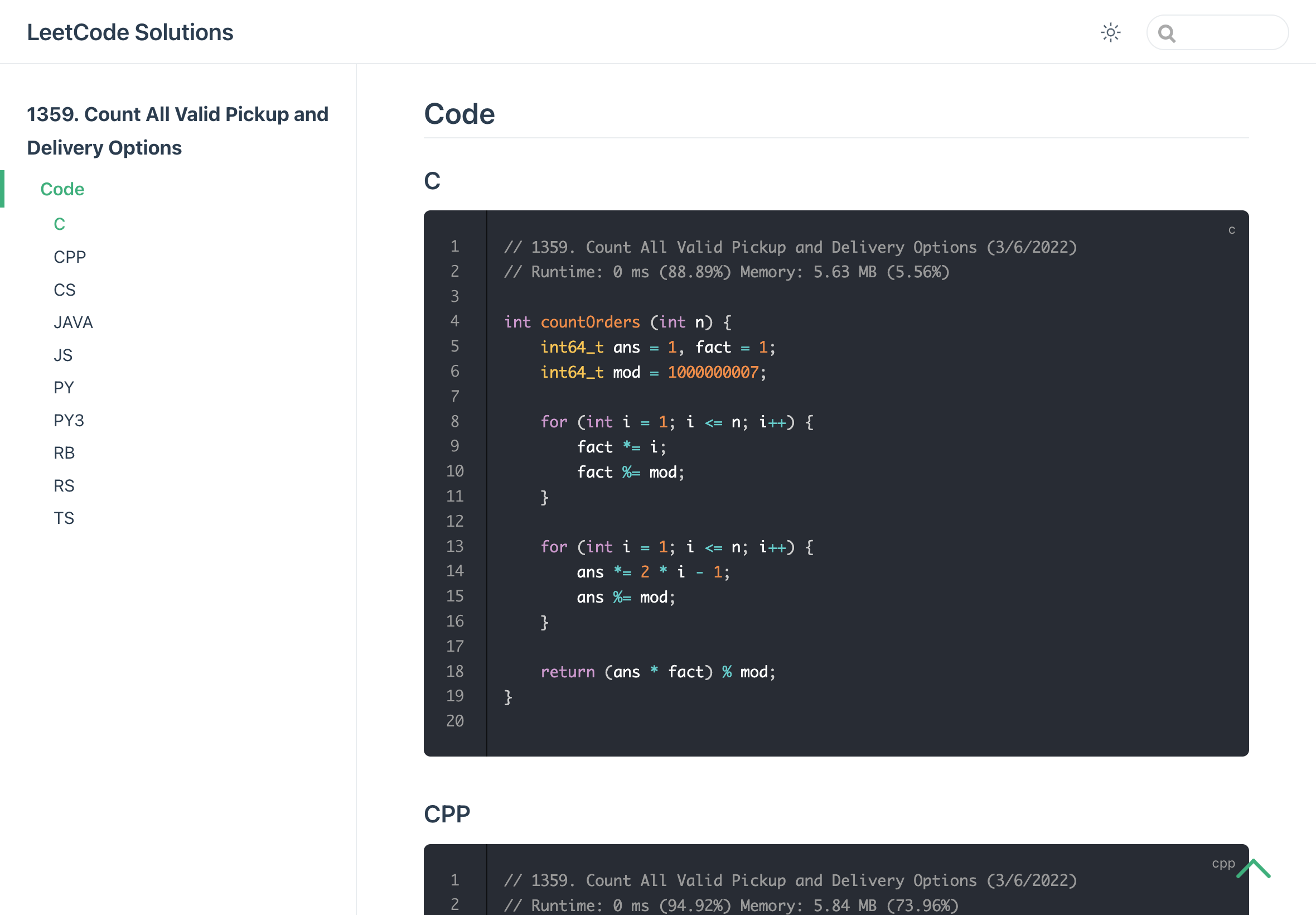This screenshot has height=915, width=1316.
Task: Go to the RS sidebar link
Action: coord(64,485)
